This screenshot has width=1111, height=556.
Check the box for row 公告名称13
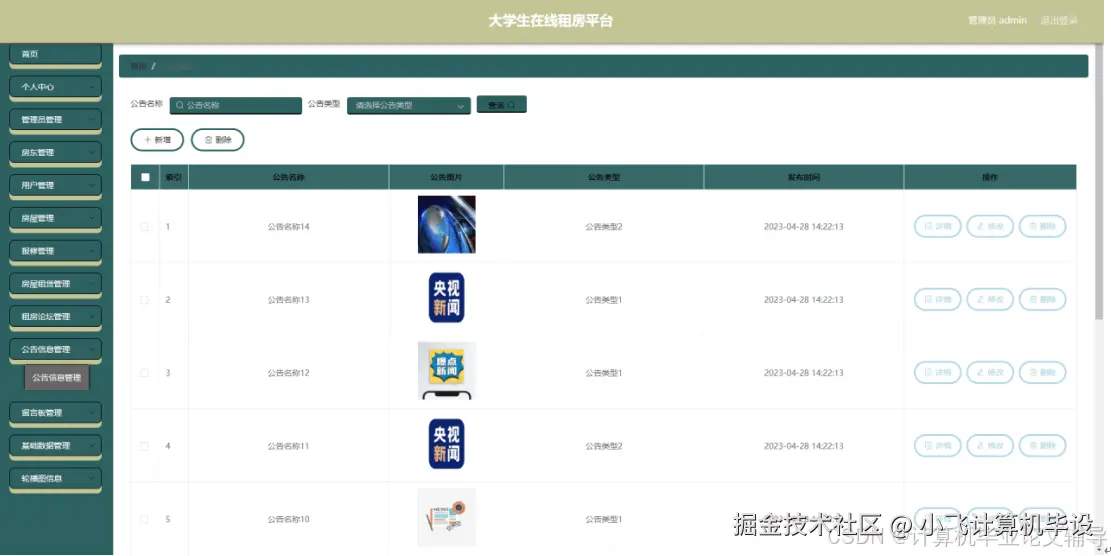[145, 300]
